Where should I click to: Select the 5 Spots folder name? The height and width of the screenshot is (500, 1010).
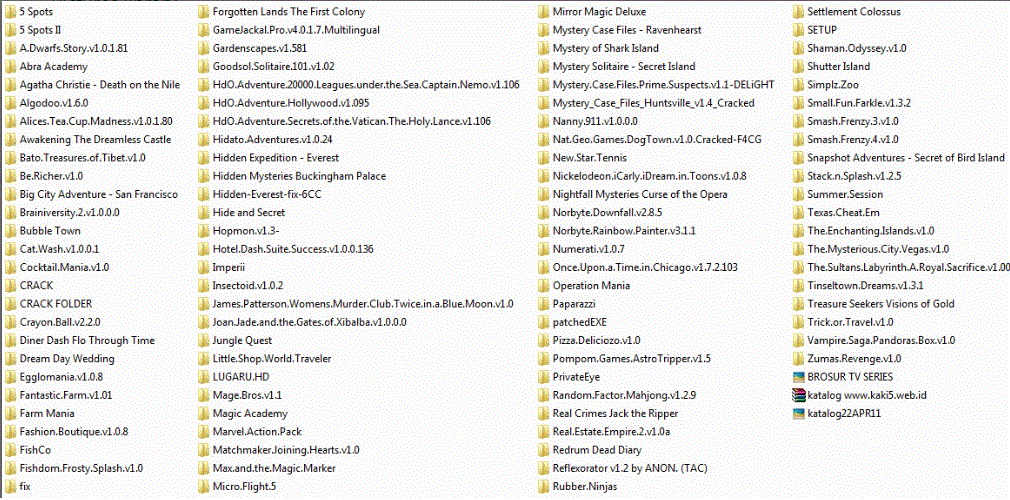[37, 12]
